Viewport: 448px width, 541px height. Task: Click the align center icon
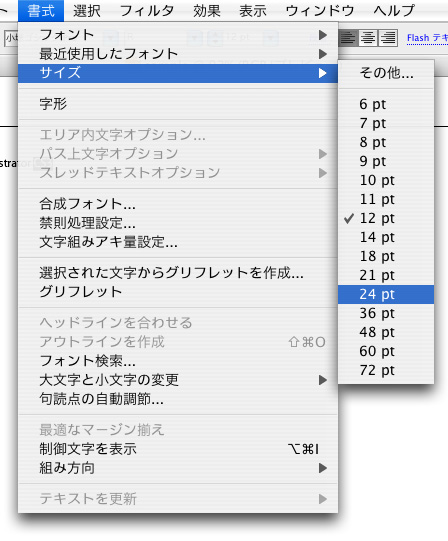click(368, 38)
